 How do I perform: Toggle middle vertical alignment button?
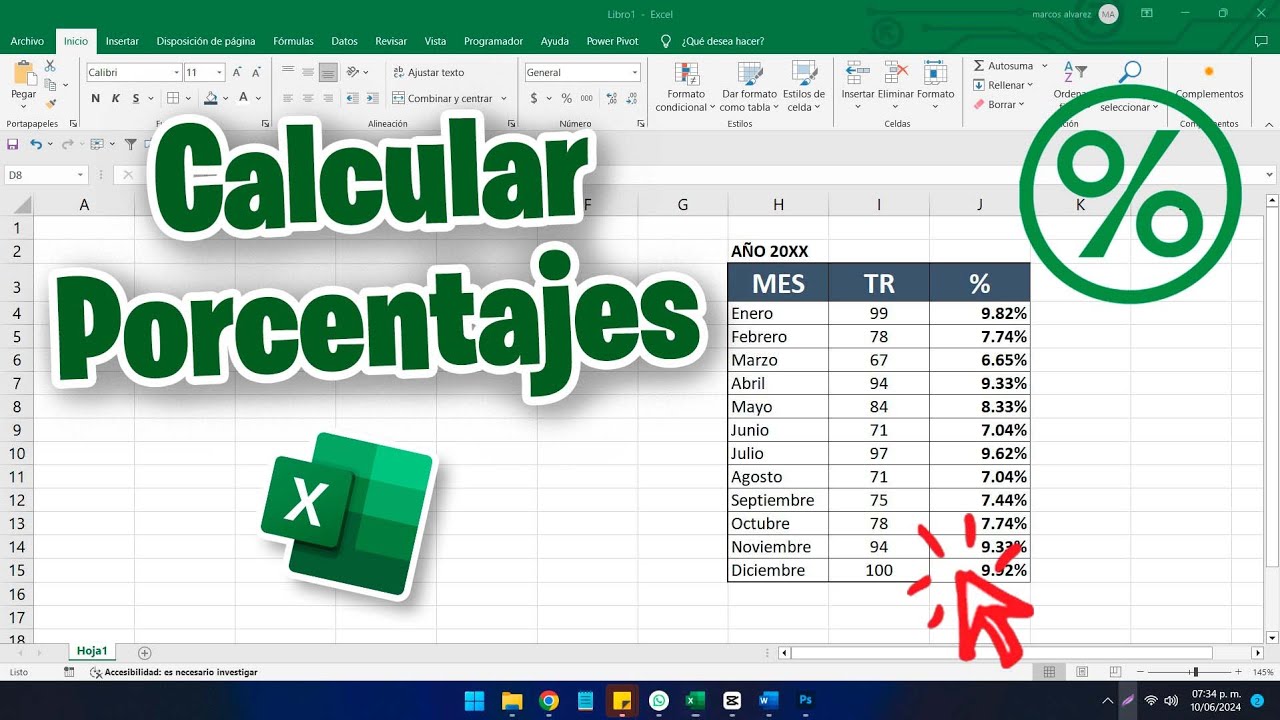[x=308, y=72]
